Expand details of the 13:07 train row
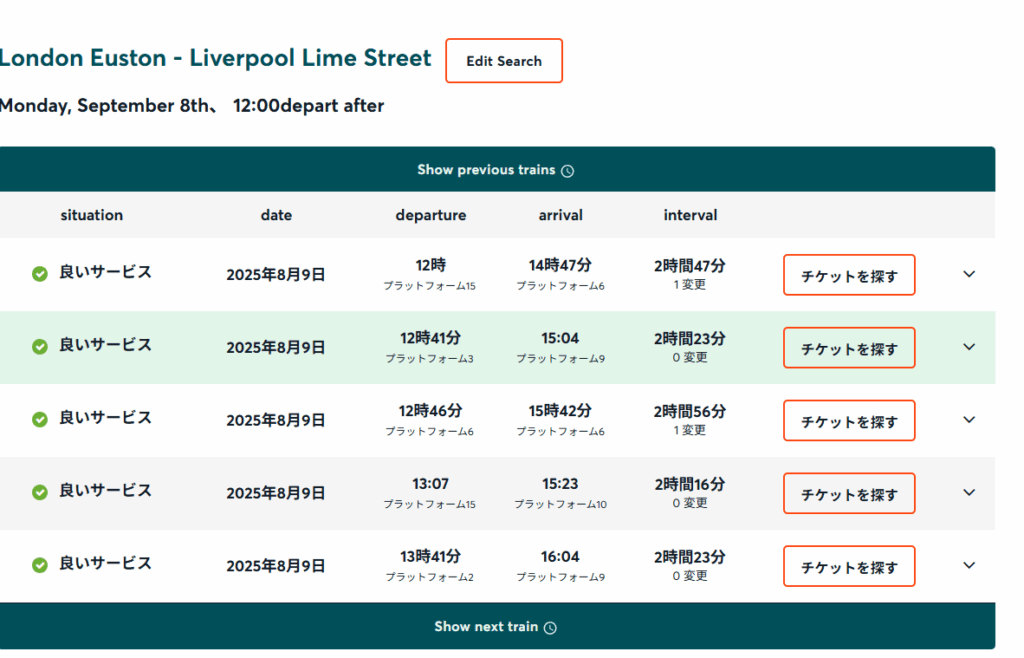Viewport: 1024px width, 658px height. click(x=969, y=492)
